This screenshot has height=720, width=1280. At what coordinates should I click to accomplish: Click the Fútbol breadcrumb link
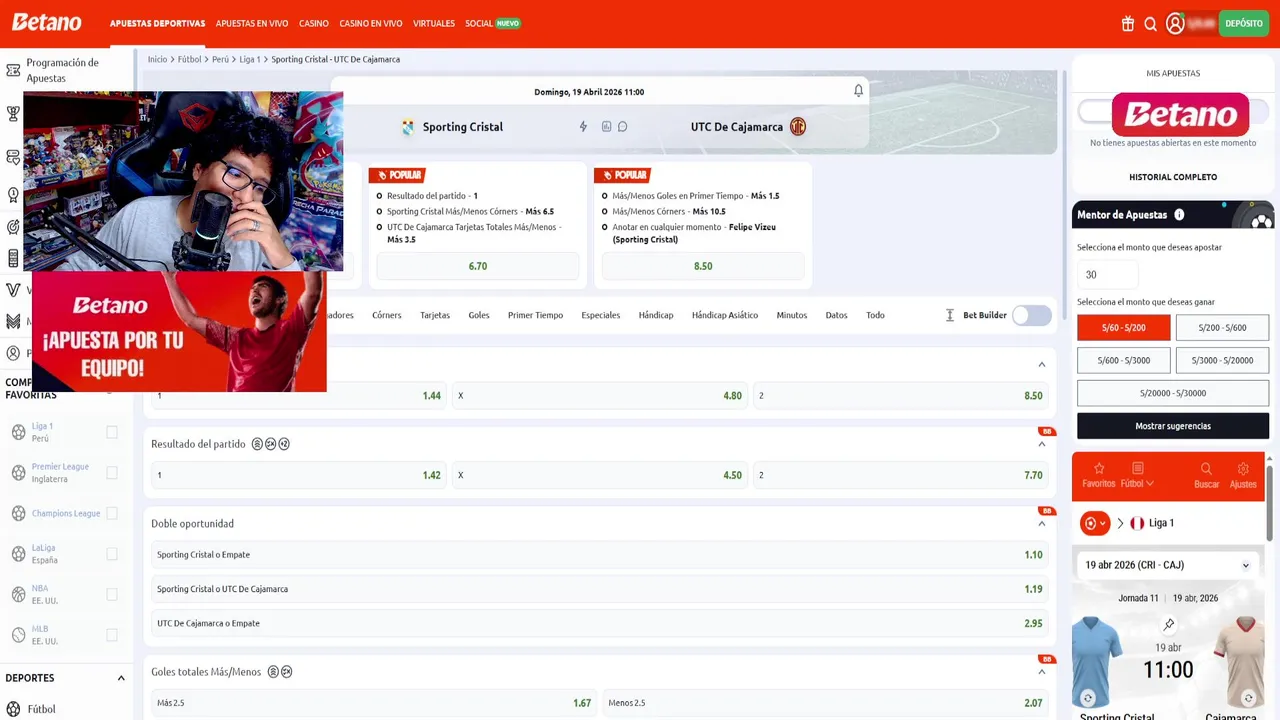click(190, 59)
